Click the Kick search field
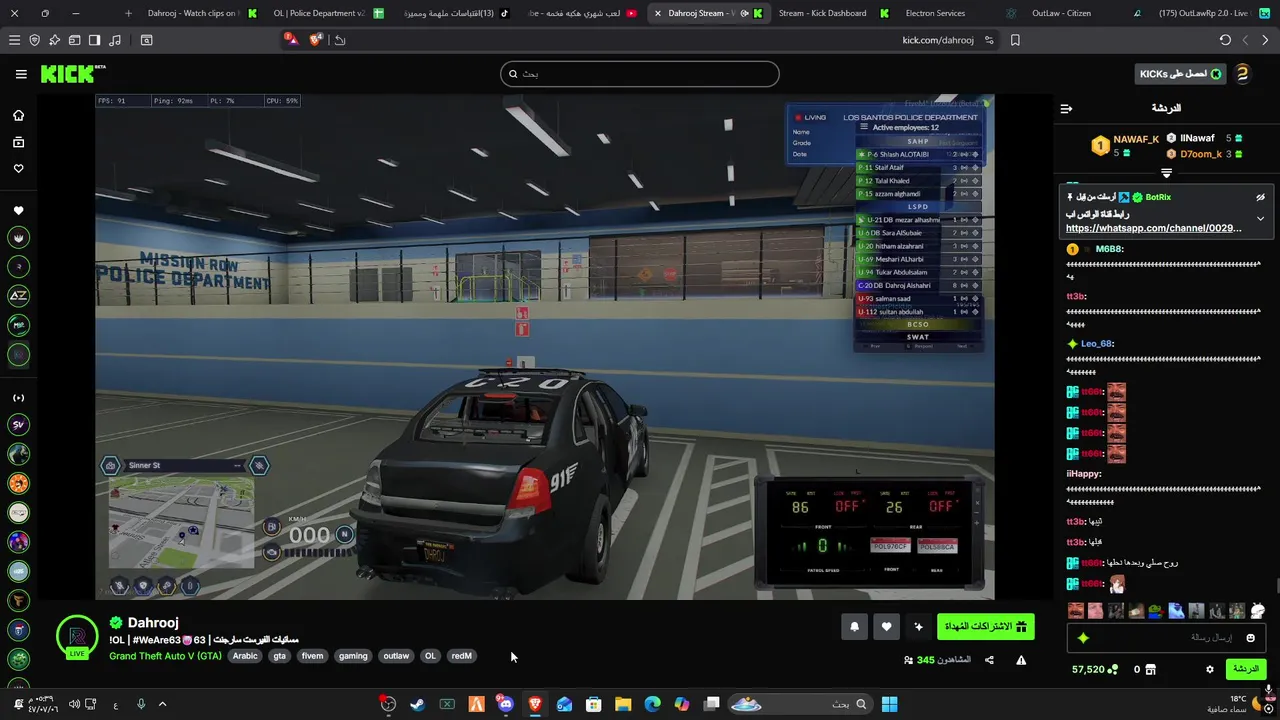The width and height of the screenshot is (1280, 720). (x=640, y=74)
